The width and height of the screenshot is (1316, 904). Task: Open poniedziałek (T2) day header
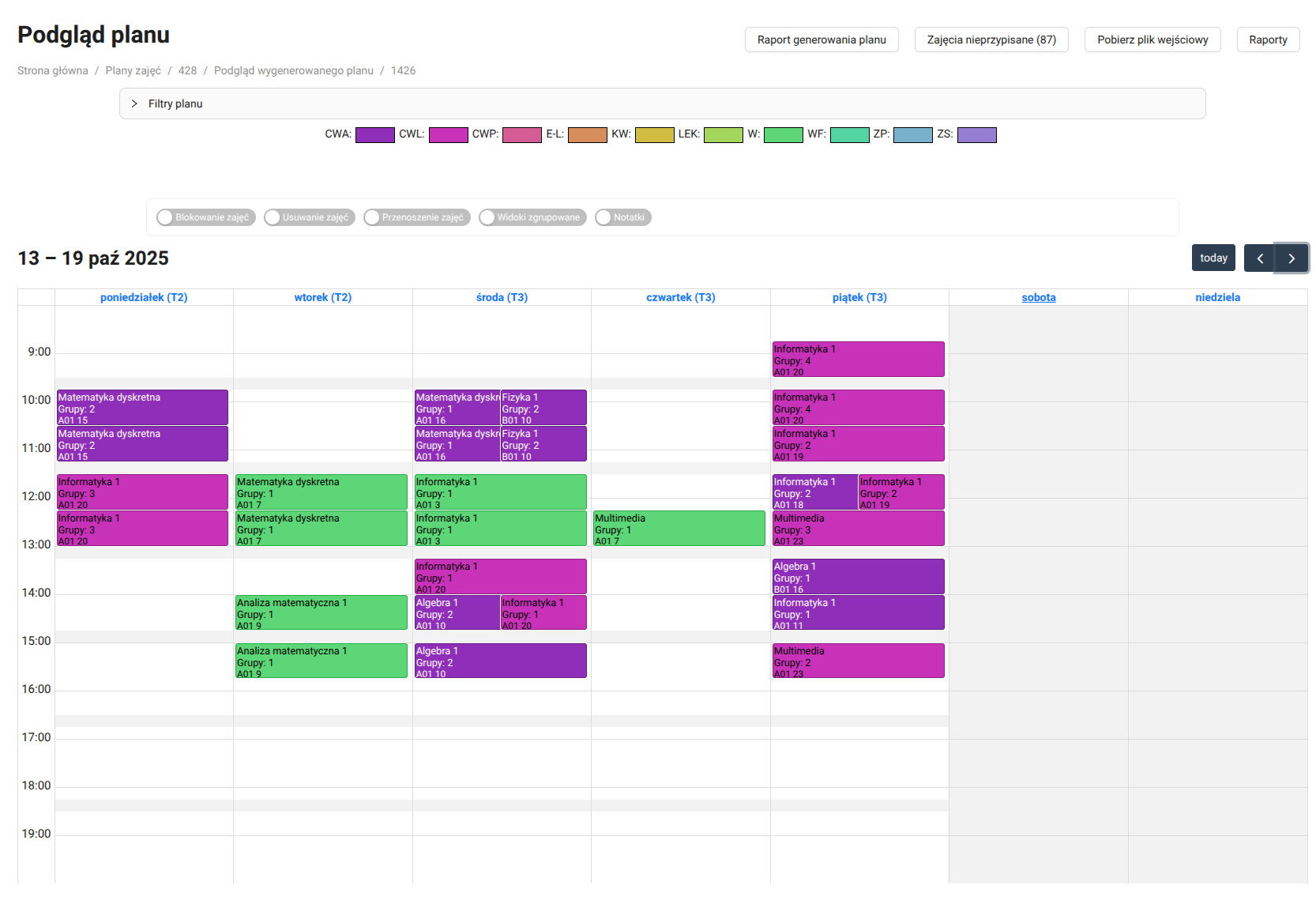tap(144, 298)
